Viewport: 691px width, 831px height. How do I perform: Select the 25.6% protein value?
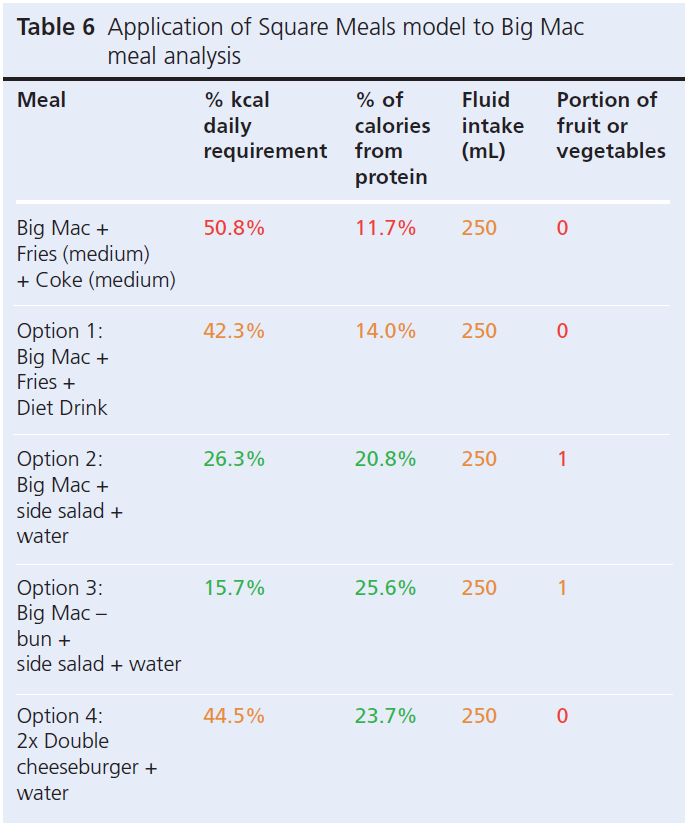coord(385,588)
